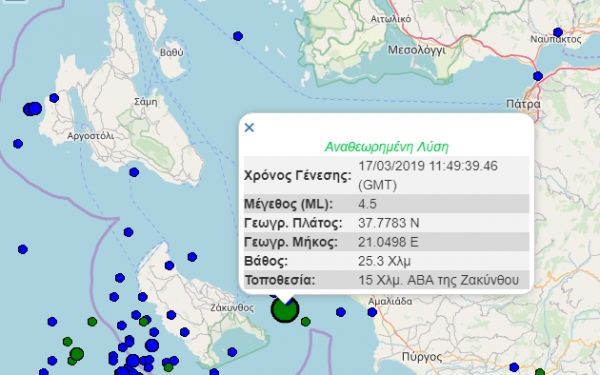The width and height of the screenshot is (600, 375).
Task: Select the blue marker north of Zakynthos's northern tip
Action: tap(129, 232)
